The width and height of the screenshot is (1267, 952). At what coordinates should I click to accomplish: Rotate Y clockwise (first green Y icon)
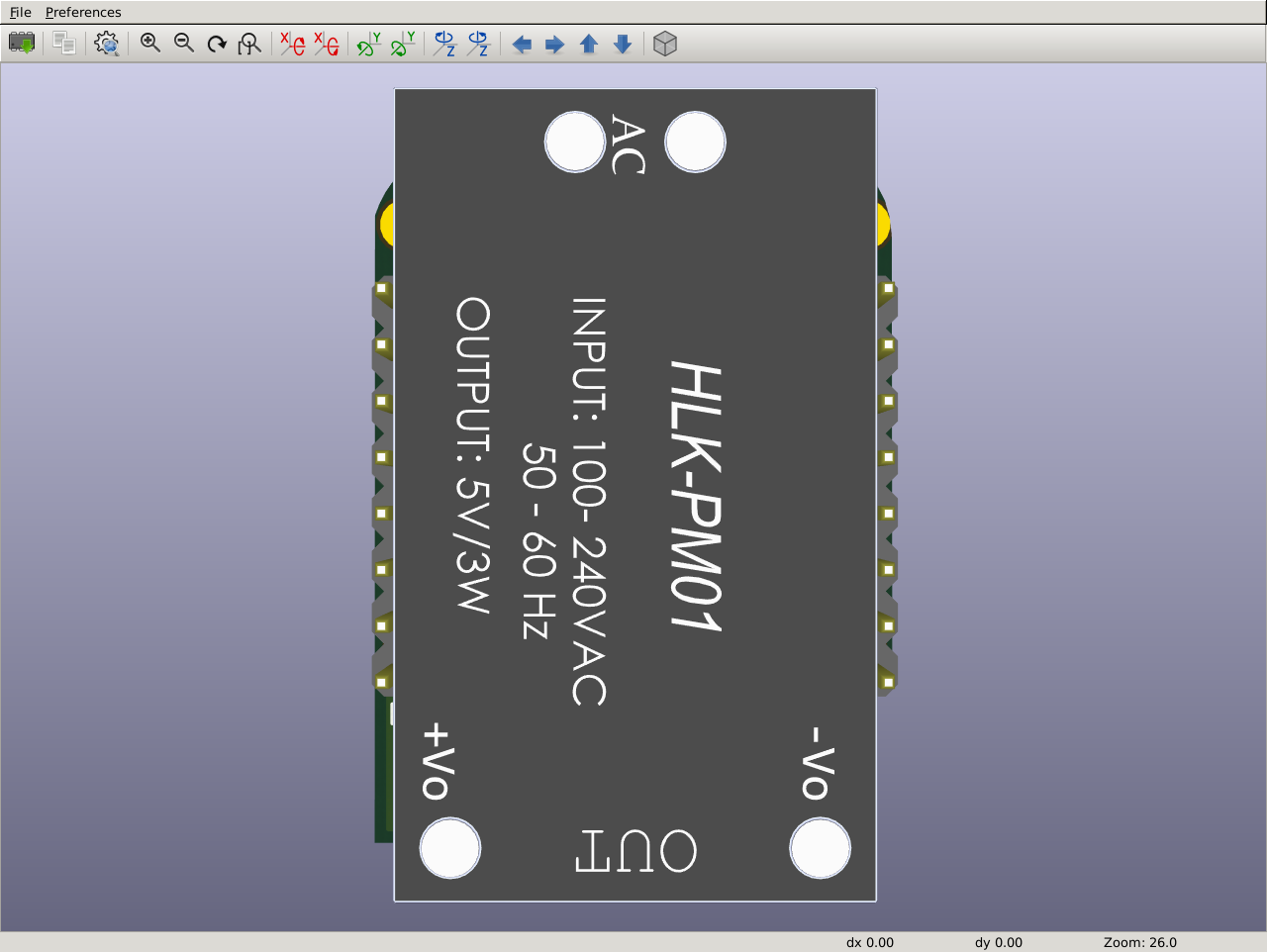click(x=369, y=44)
